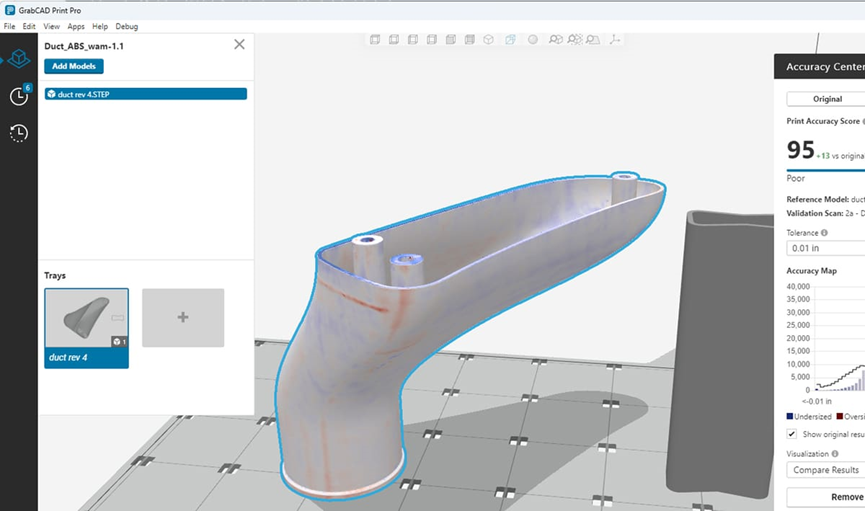Select the duct rev 4.STEP model entry

click(x=145, y=94)
